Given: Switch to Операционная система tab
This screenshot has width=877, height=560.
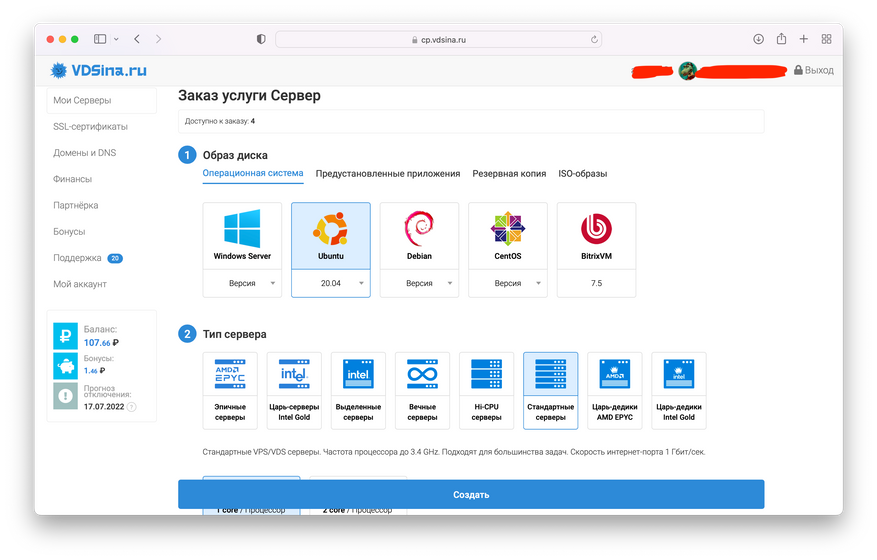Looking at the screenshot, I should coord(253,173).
